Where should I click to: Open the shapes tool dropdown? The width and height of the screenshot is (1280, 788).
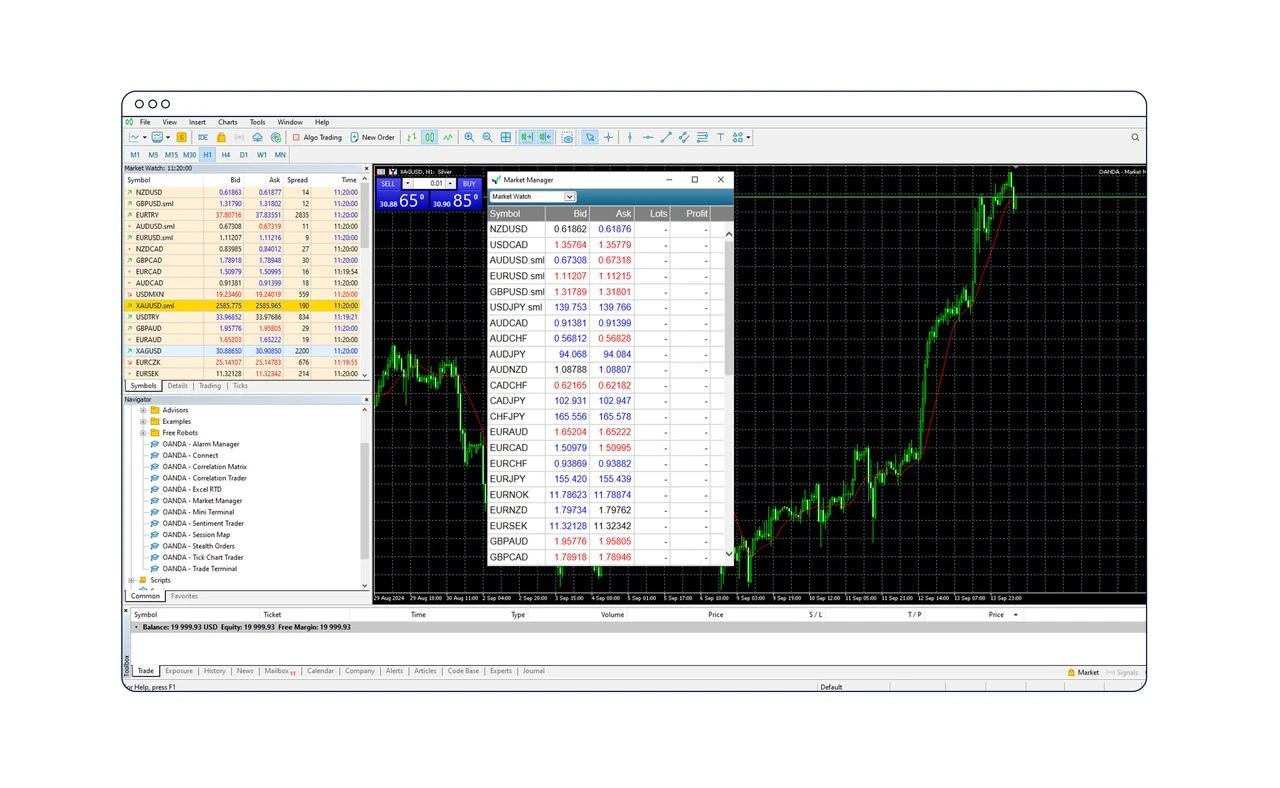[x=747, y=137]
